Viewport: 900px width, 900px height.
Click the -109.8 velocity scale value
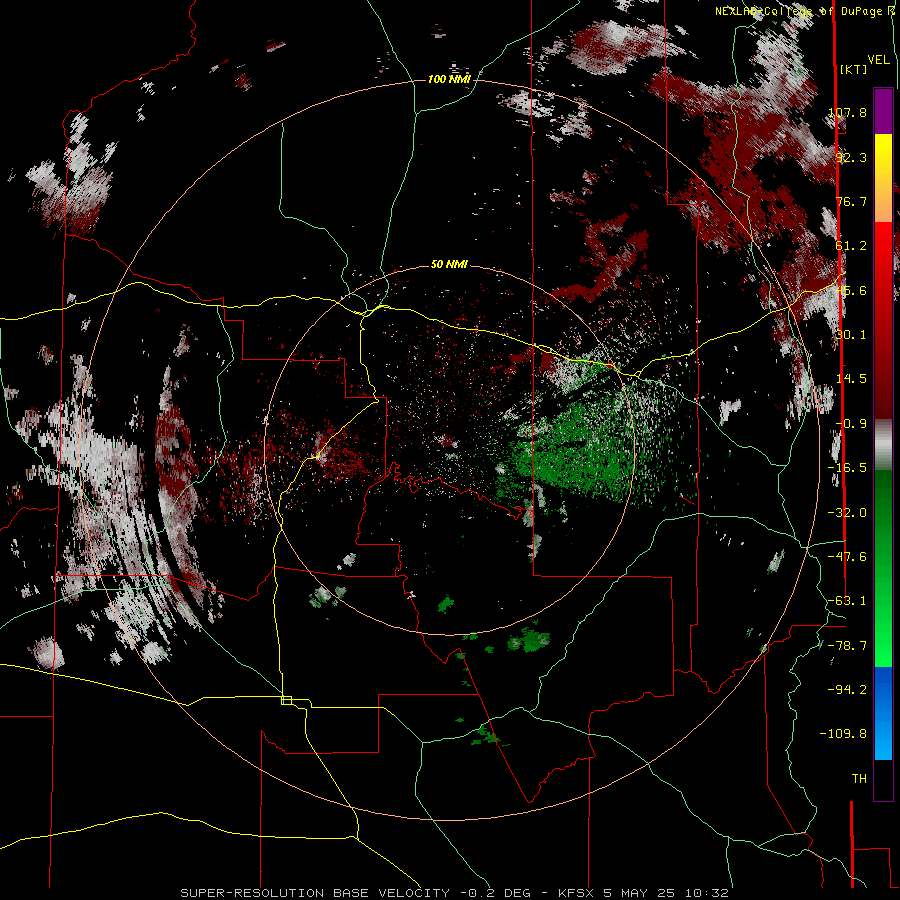pos(844,734)
